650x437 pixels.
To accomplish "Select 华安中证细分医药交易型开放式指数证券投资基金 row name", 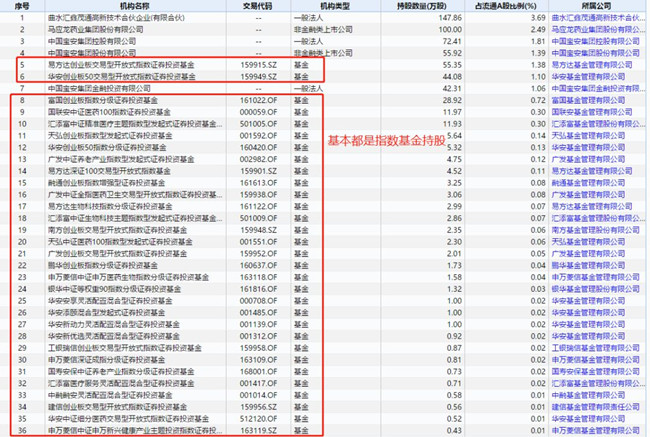I will click(129, 419).
